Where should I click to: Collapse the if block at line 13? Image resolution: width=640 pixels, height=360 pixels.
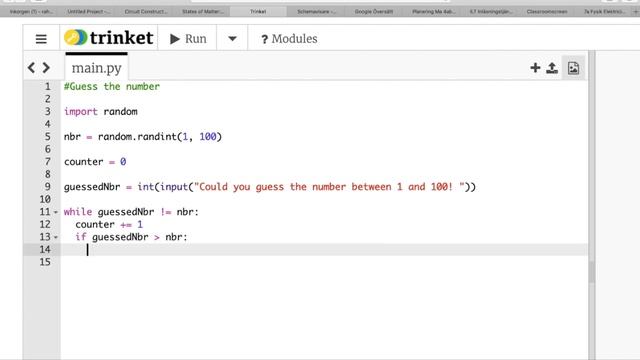56,237
